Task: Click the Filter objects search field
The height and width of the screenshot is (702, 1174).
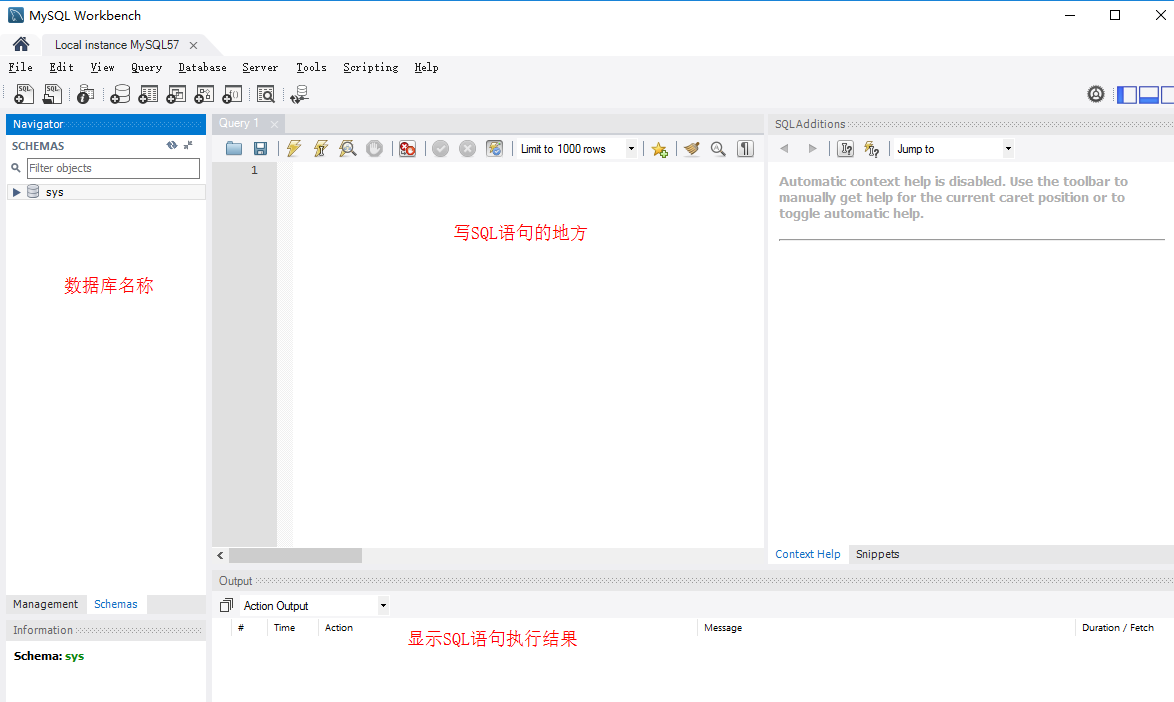Action: [113, 168]
